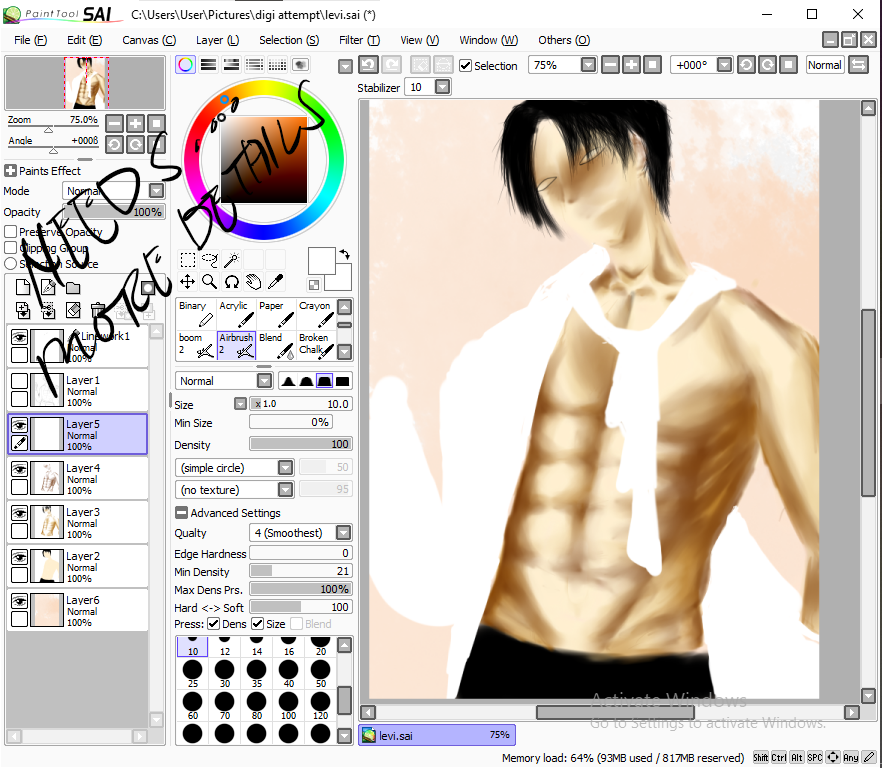Screen dimensions: 882x768
Task: Click the undo button in toolbar
Action: [x=368, y=65]
